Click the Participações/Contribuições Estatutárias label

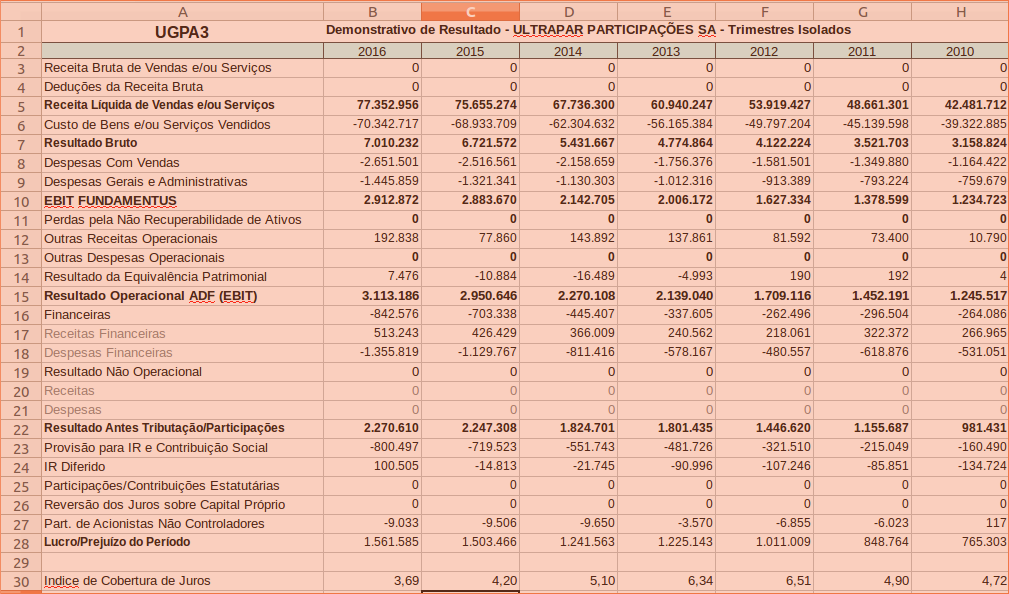[162, 486]
